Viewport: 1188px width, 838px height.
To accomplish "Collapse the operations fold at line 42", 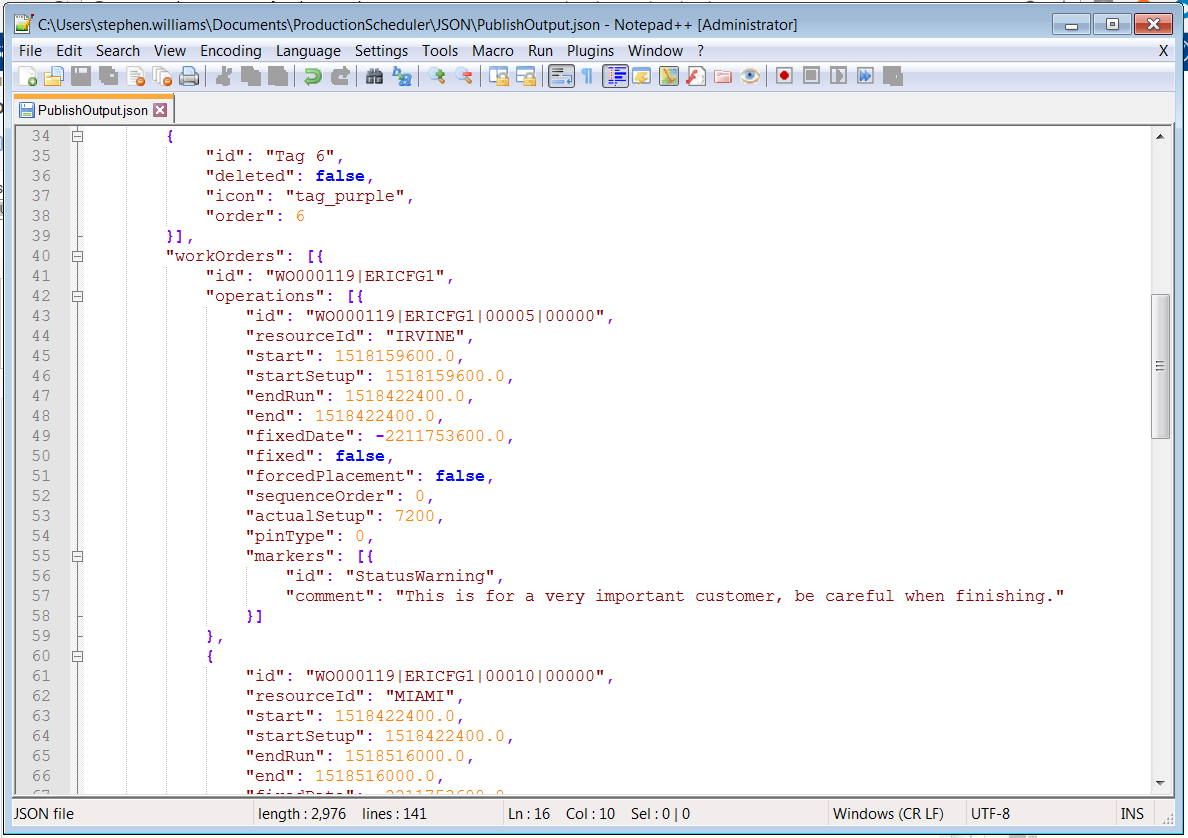I will (77, 296).
